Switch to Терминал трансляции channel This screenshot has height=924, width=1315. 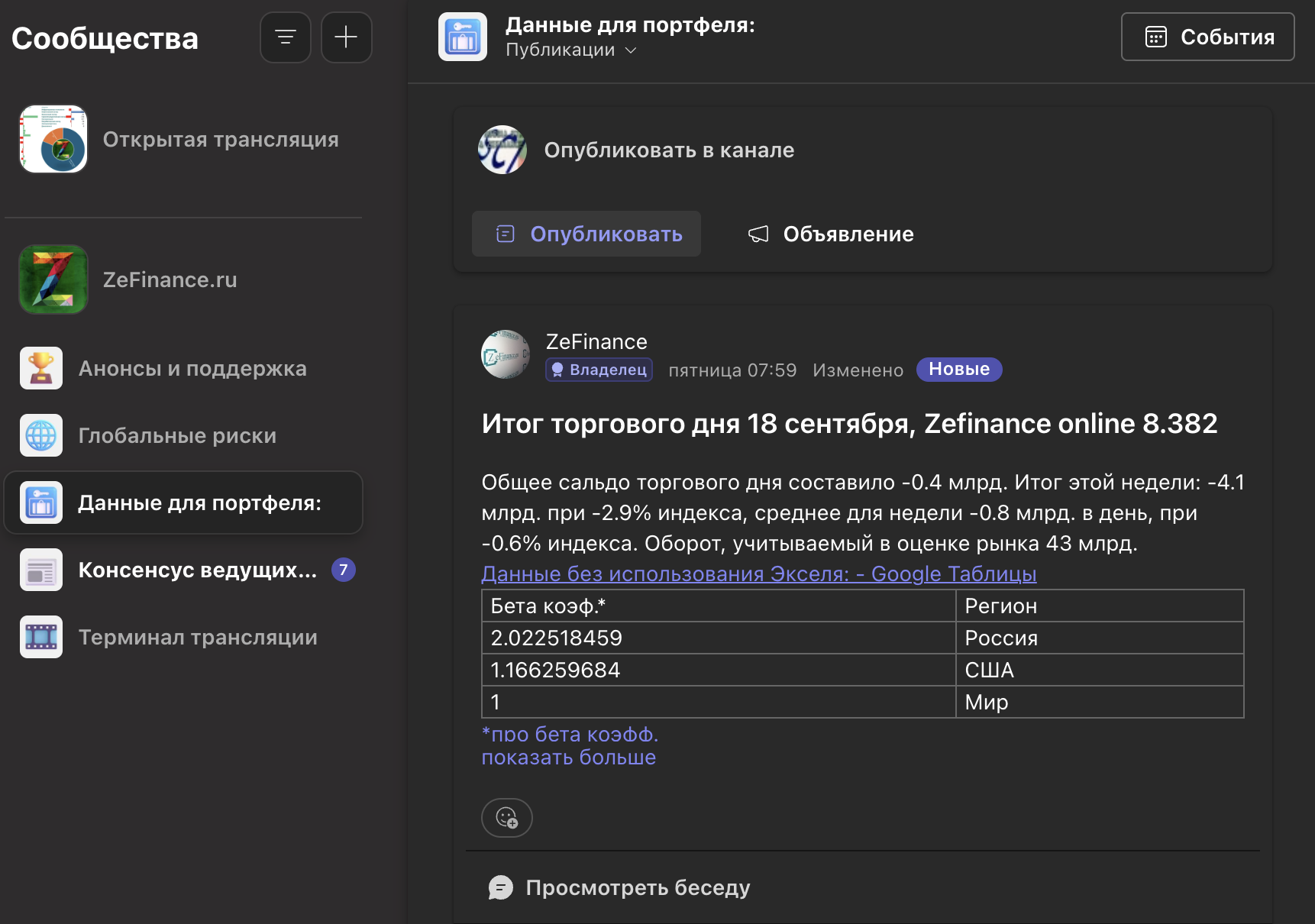(x=183, y=637)
